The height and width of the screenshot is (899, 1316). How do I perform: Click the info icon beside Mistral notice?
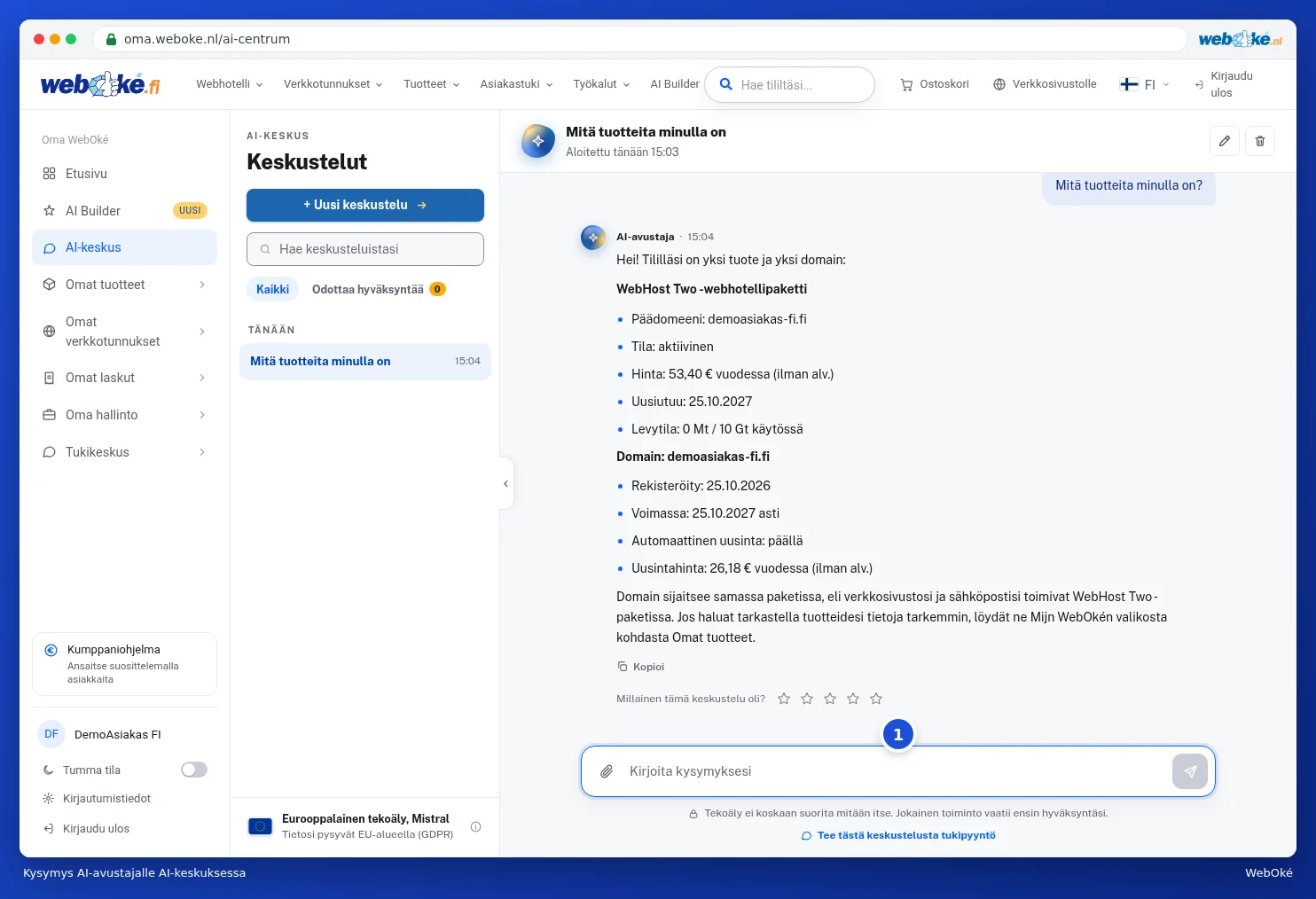(475, 826)
